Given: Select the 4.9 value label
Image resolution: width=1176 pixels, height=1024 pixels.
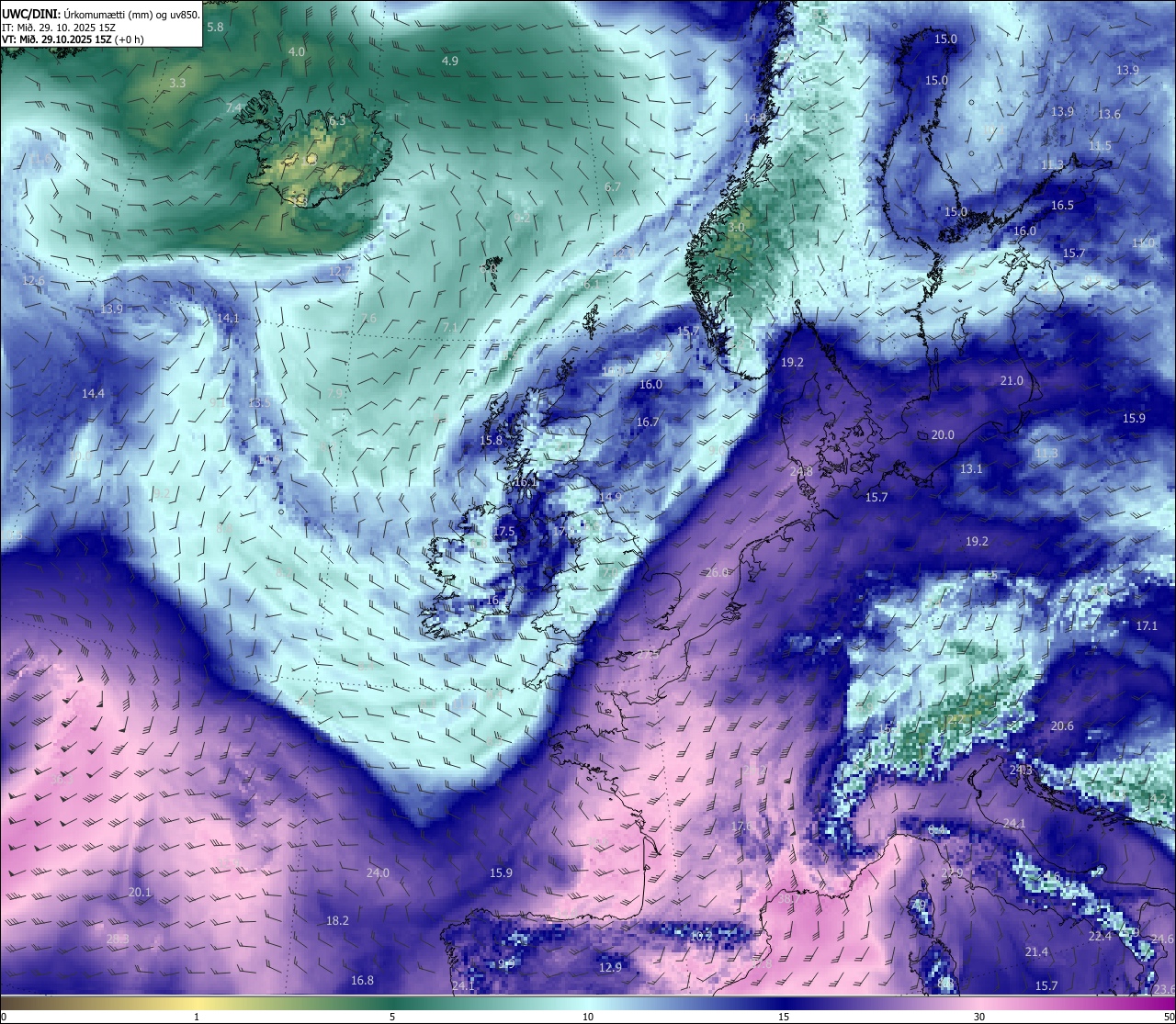Looking at the screenshot, I should point(450,61).
